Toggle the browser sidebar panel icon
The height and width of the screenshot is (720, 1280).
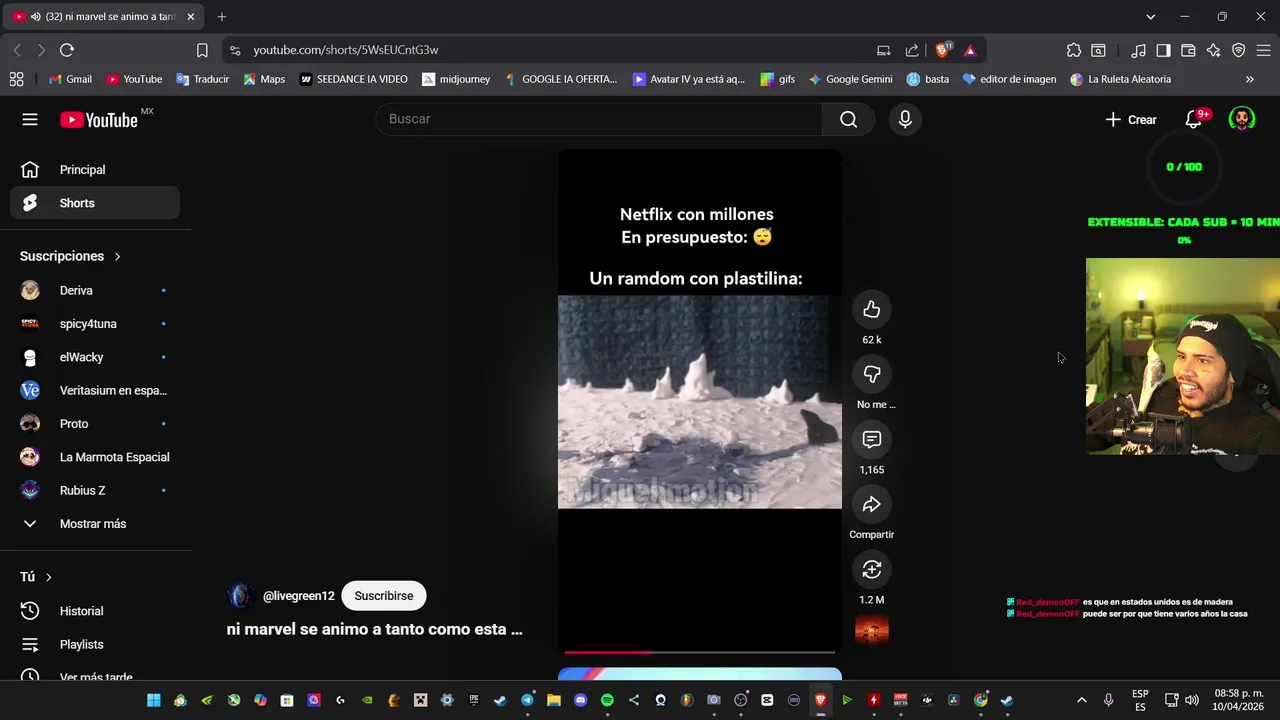1163,50
